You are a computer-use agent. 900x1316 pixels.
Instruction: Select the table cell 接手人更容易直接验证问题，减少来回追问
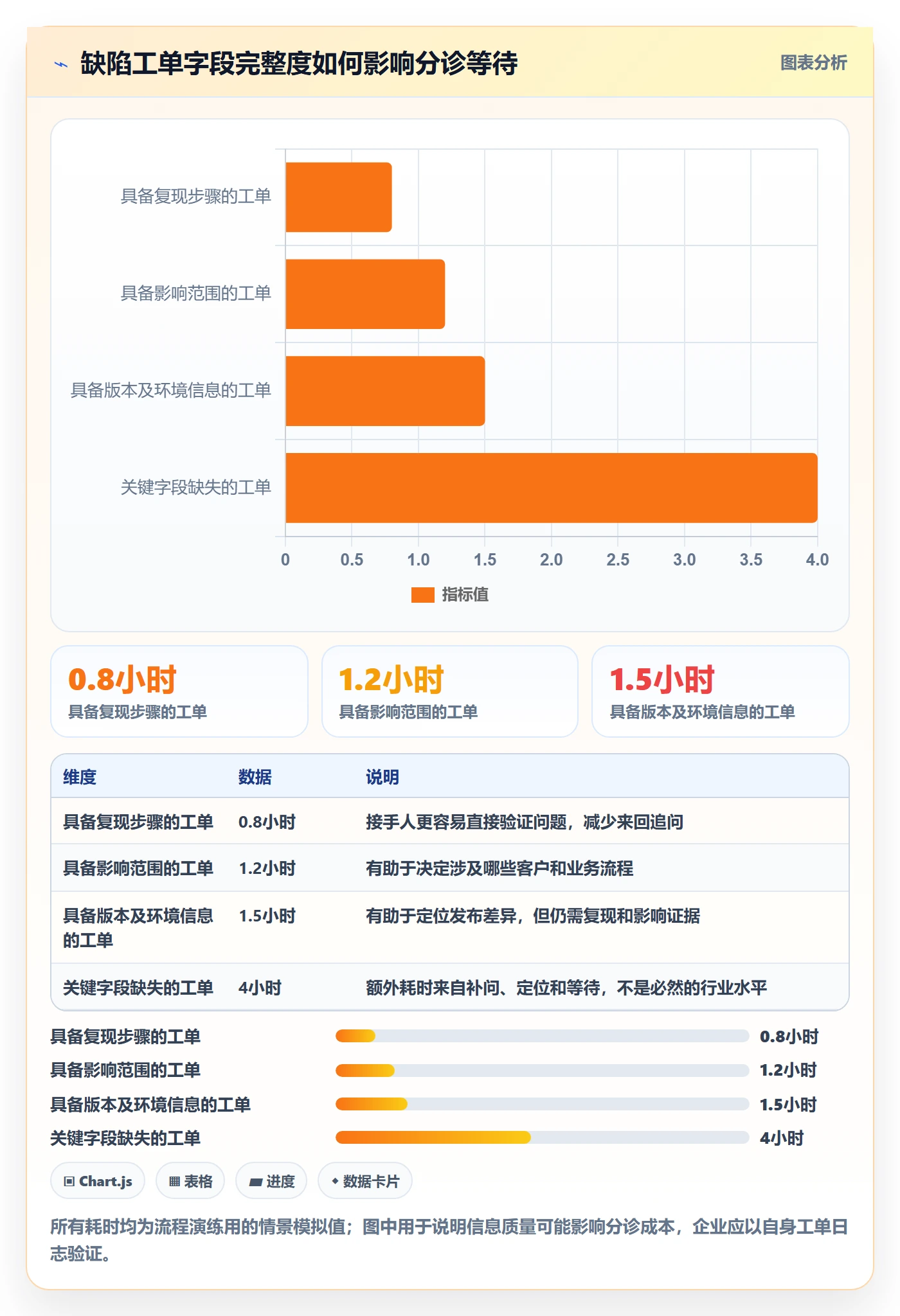[525, 822]
